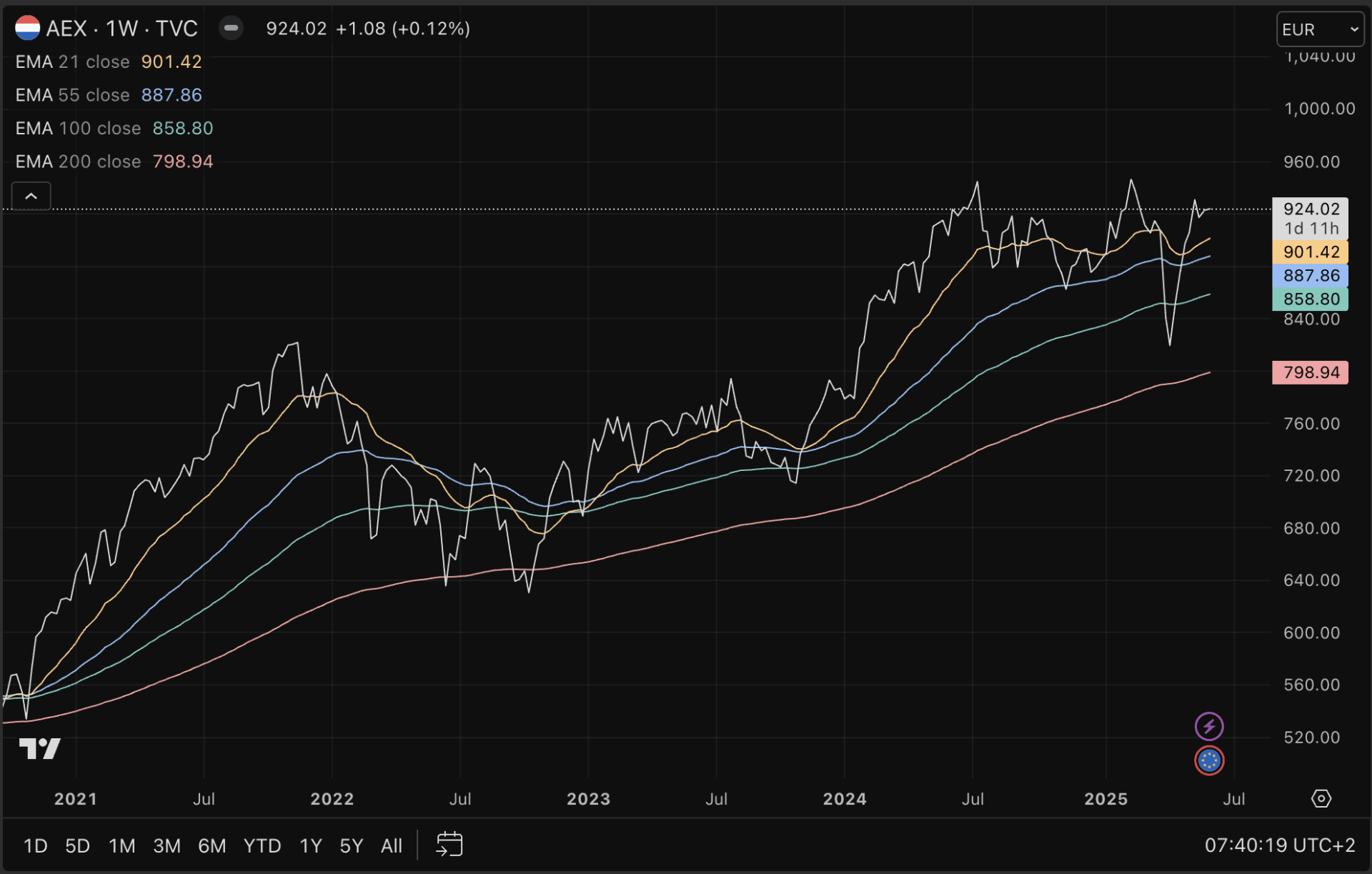Image resolution: width=1372 pixels, height=874 pixels.
Task: Select the YTD time range
Action: coord(262,846)
